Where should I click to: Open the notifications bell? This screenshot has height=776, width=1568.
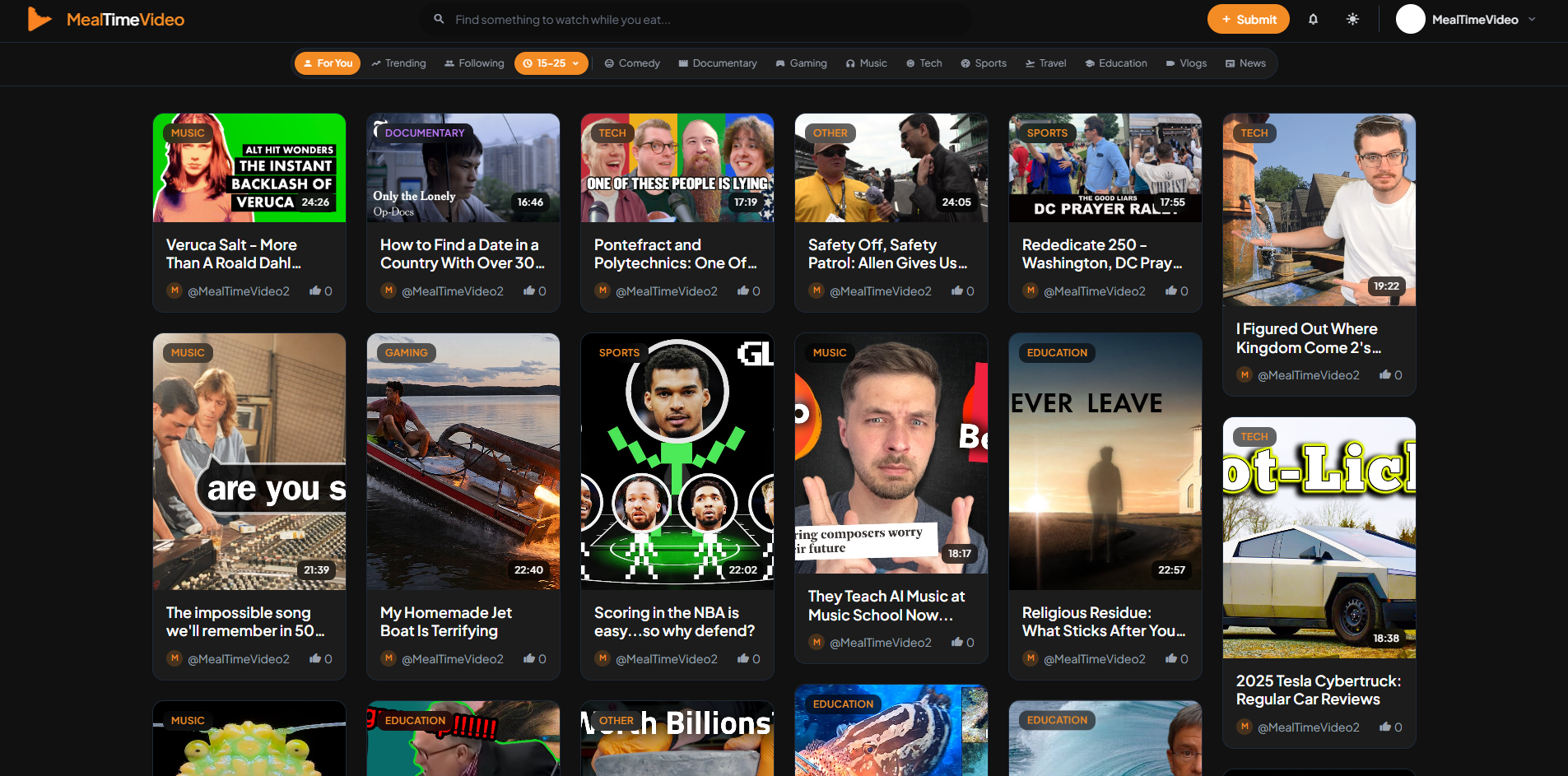[1313, 19]
